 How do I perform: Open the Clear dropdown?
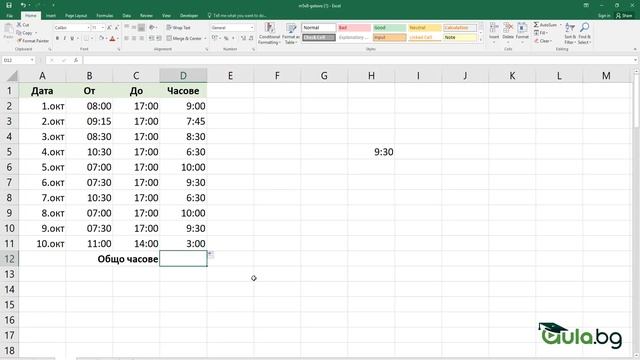click(543, 41)
